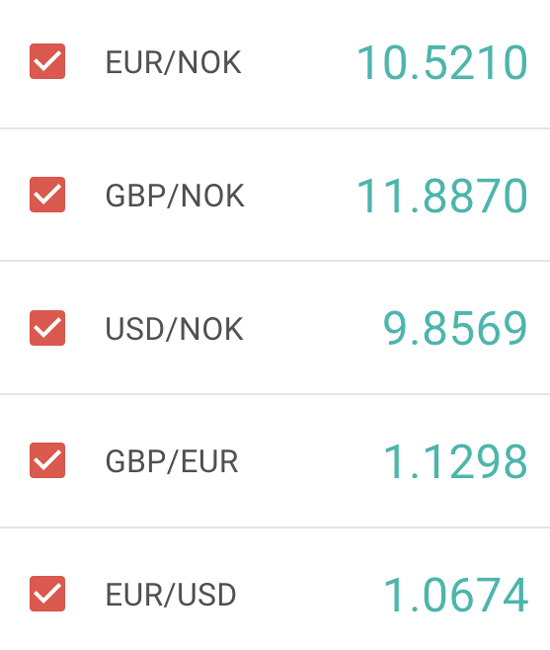
Task: Click the 1.0674 rate value
Action: tap(455, 594)
